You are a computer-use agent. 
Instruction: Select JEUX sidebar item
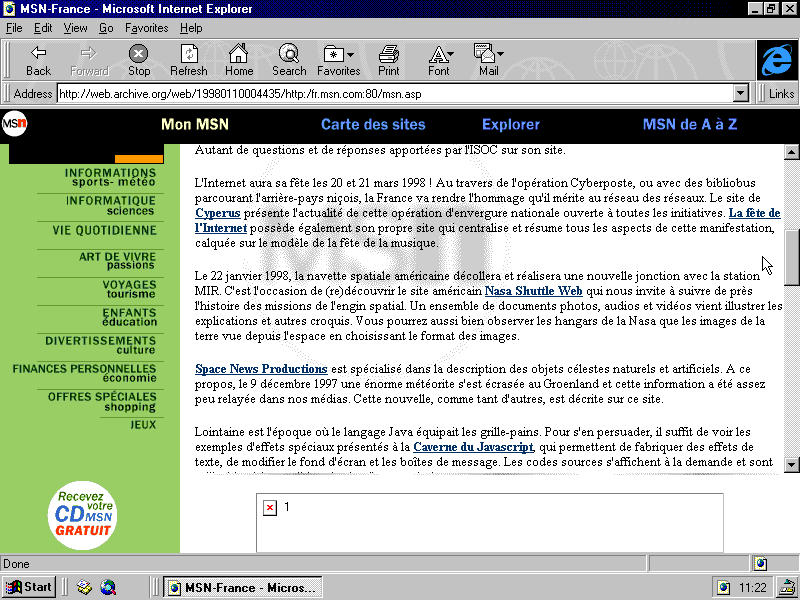point(143,424)
